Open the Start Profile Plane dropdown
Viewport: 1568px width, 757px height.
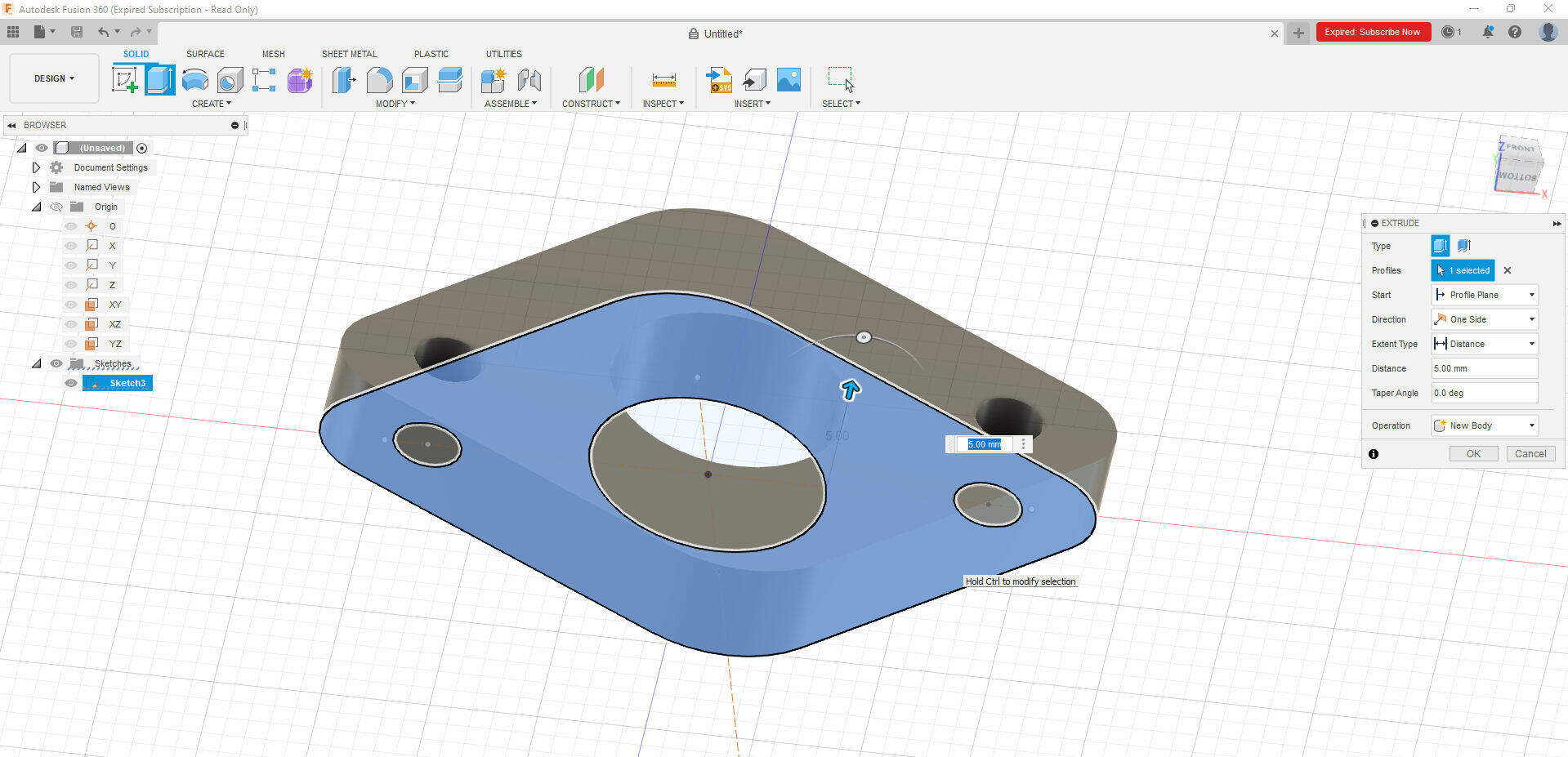(1485, 295)
